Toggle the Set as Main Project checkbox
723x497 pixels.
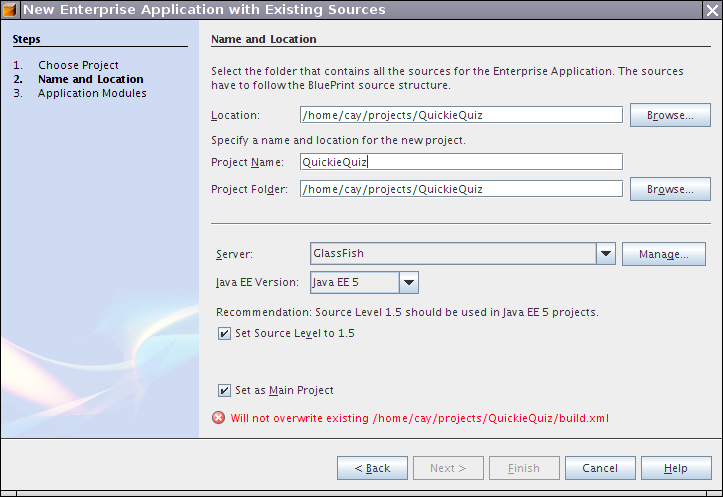[224, 391]
